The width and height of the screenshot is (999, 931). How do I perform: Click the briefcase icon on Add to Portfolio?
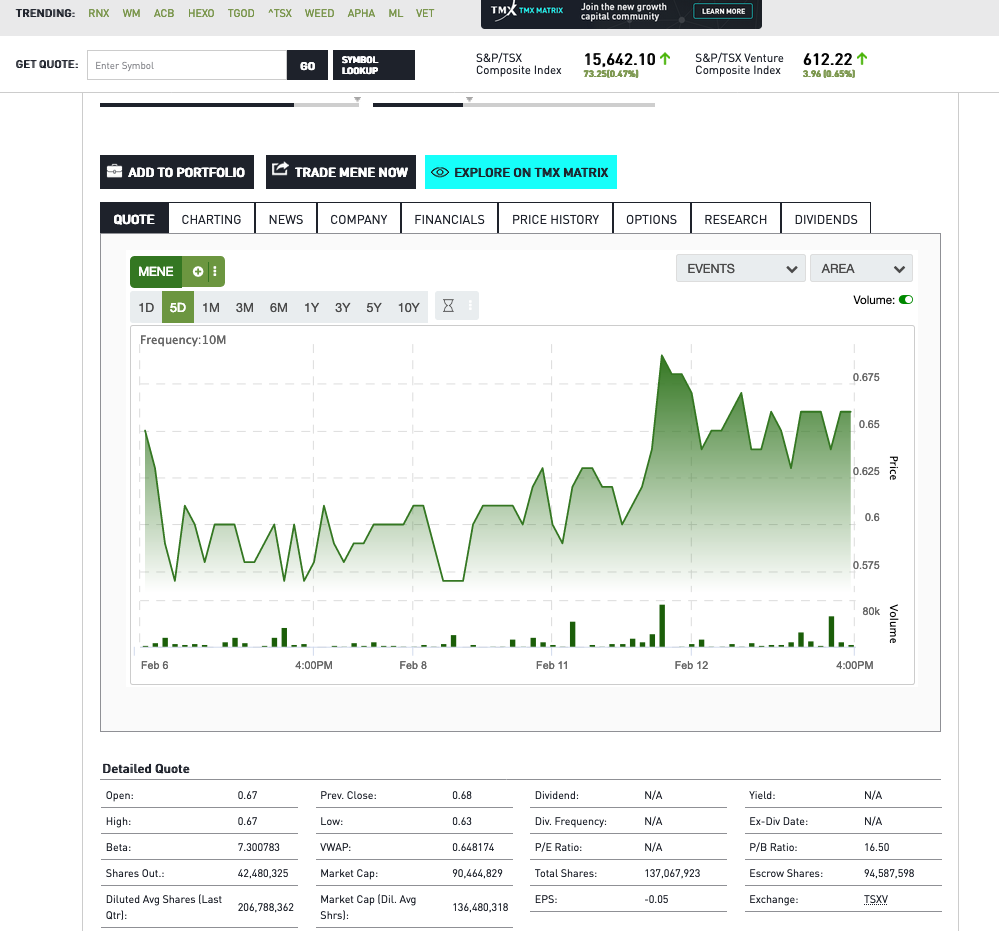point(115,172)
